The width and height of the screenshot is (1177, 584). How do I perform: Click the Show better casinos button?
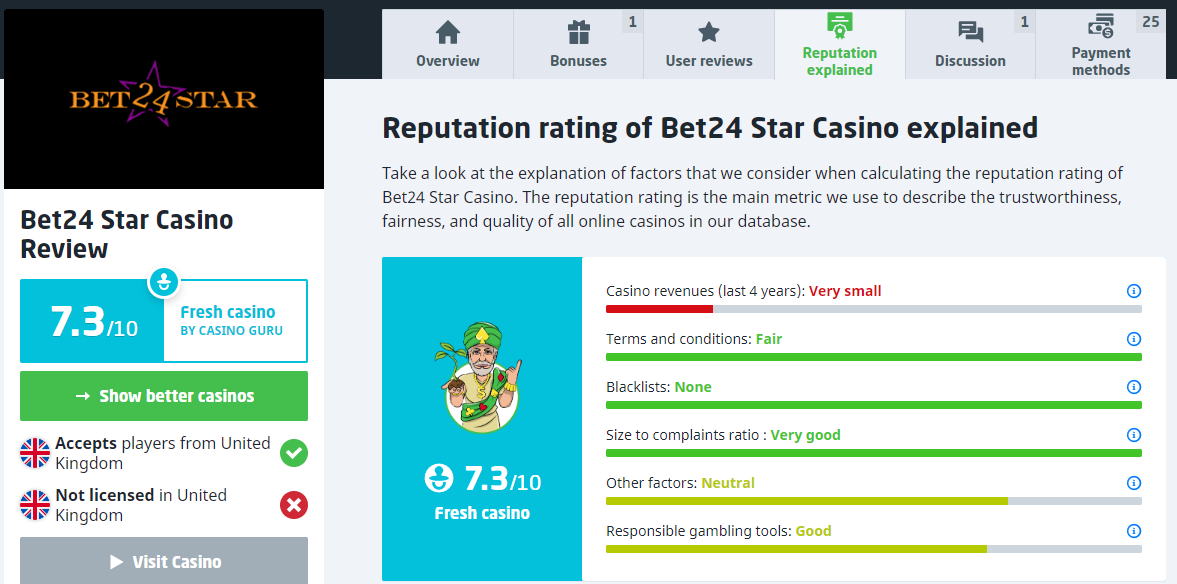point(164,396)
